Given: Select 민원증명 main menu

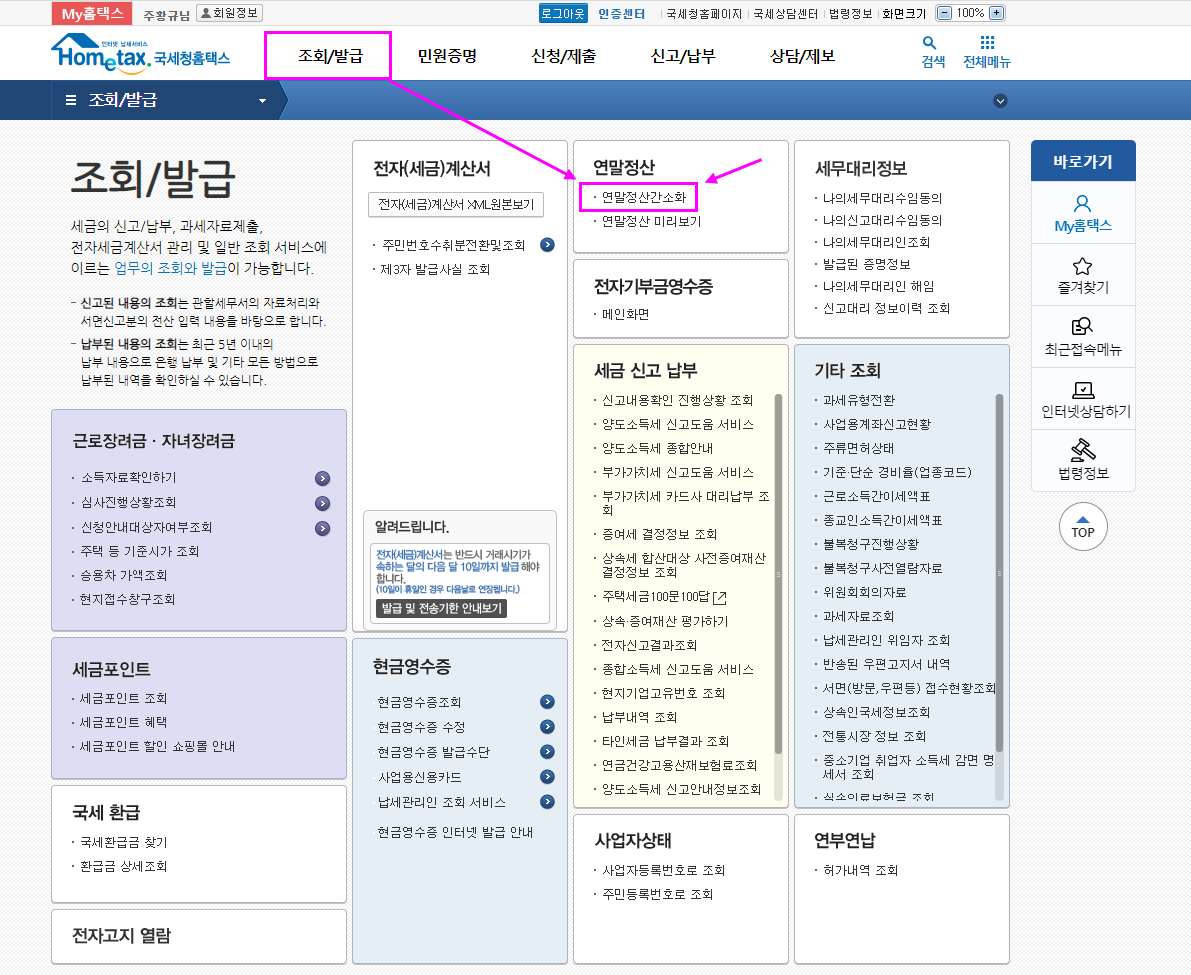Looking at the screenshot, I should coord(447,56).
